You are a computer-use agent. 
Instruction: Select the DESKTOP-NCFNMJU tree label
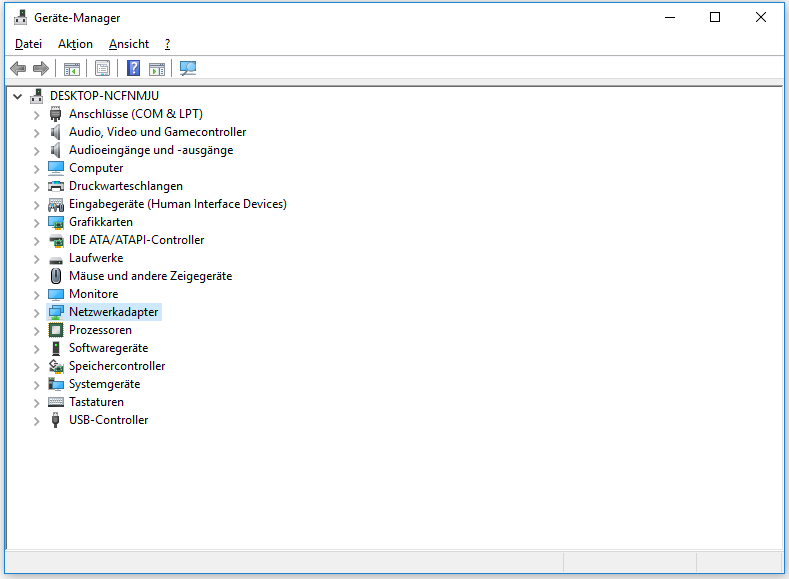point(104,96)
